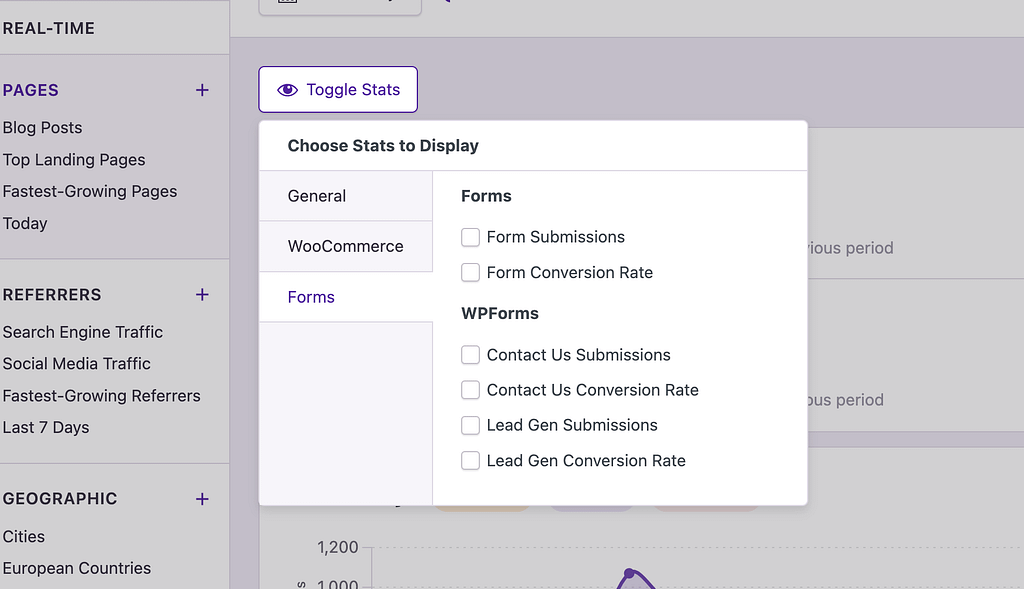
Task: View the Today pages report
Action: 24,223
